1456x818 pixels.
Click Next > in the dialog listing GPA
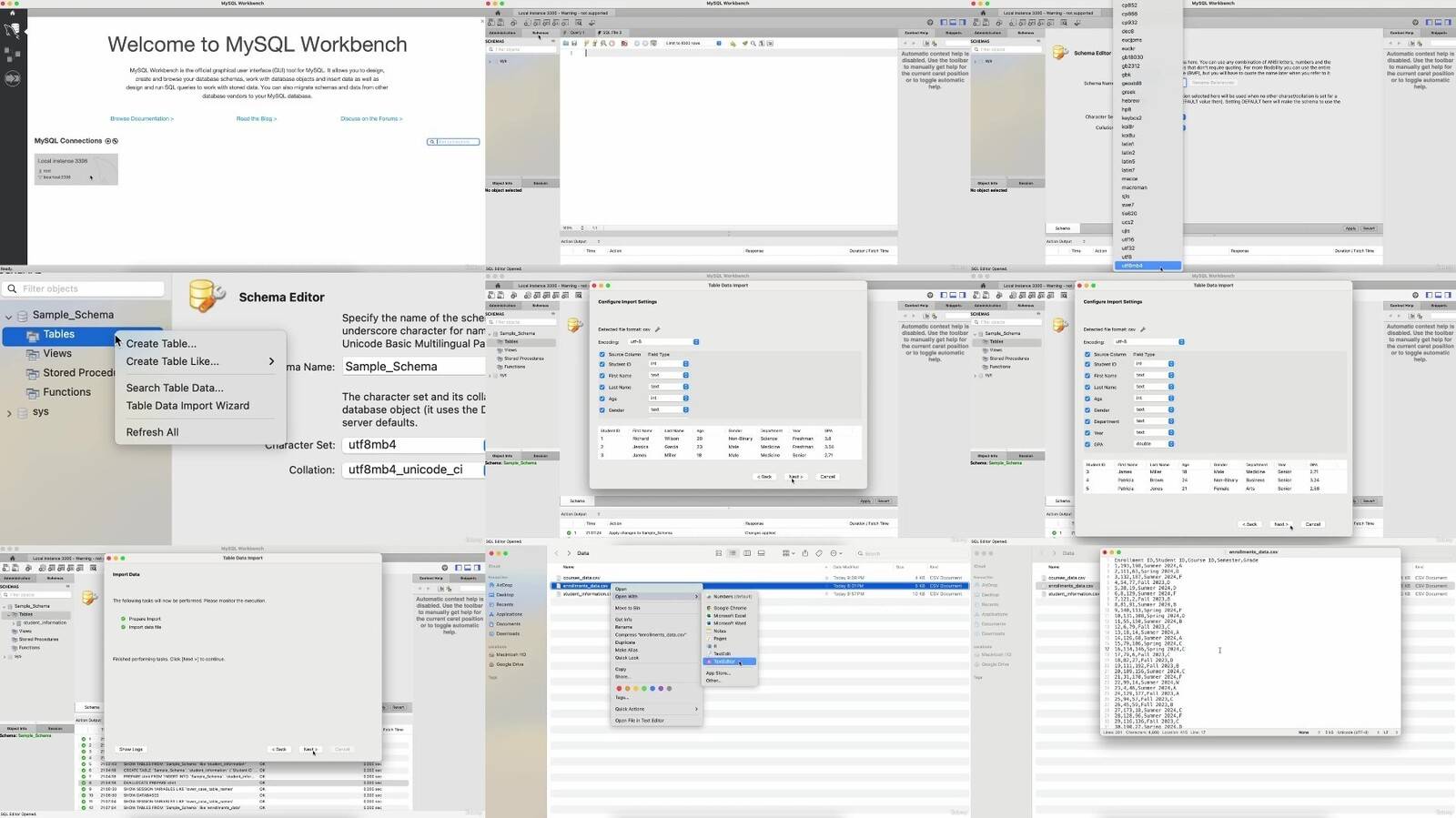tap(1280, 524)
